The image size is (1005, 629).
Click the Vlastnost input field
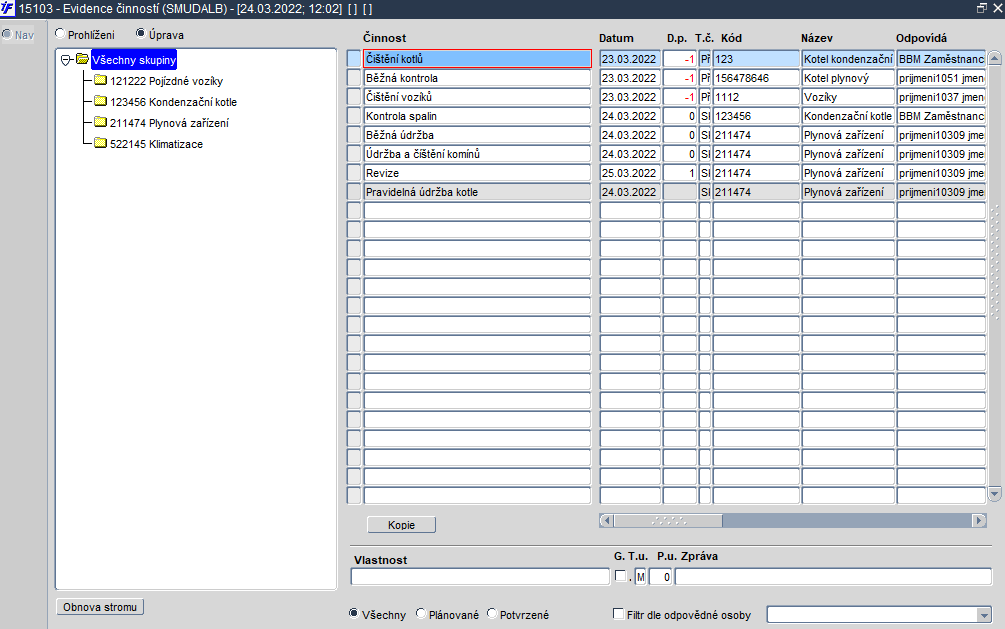tap(480, 576)
